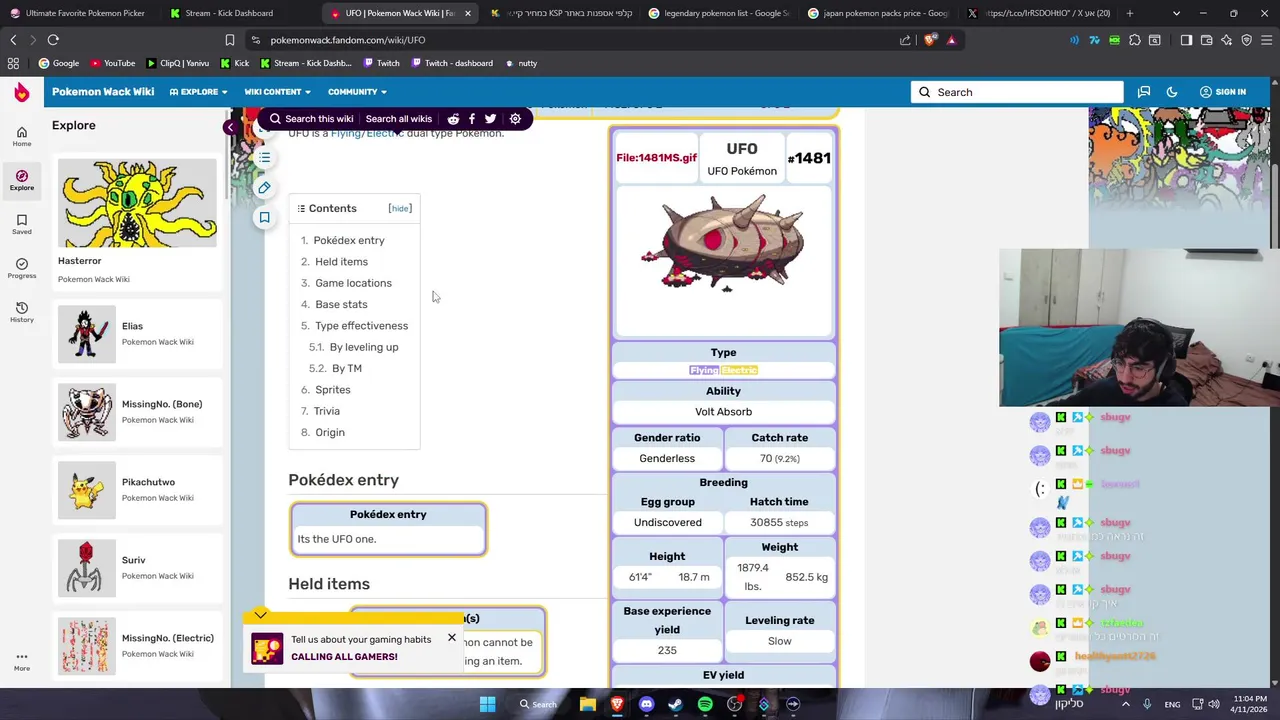Open the Progress sidebar icon
This screenshot has height=720, width=1280.
[x=21, y=268]
